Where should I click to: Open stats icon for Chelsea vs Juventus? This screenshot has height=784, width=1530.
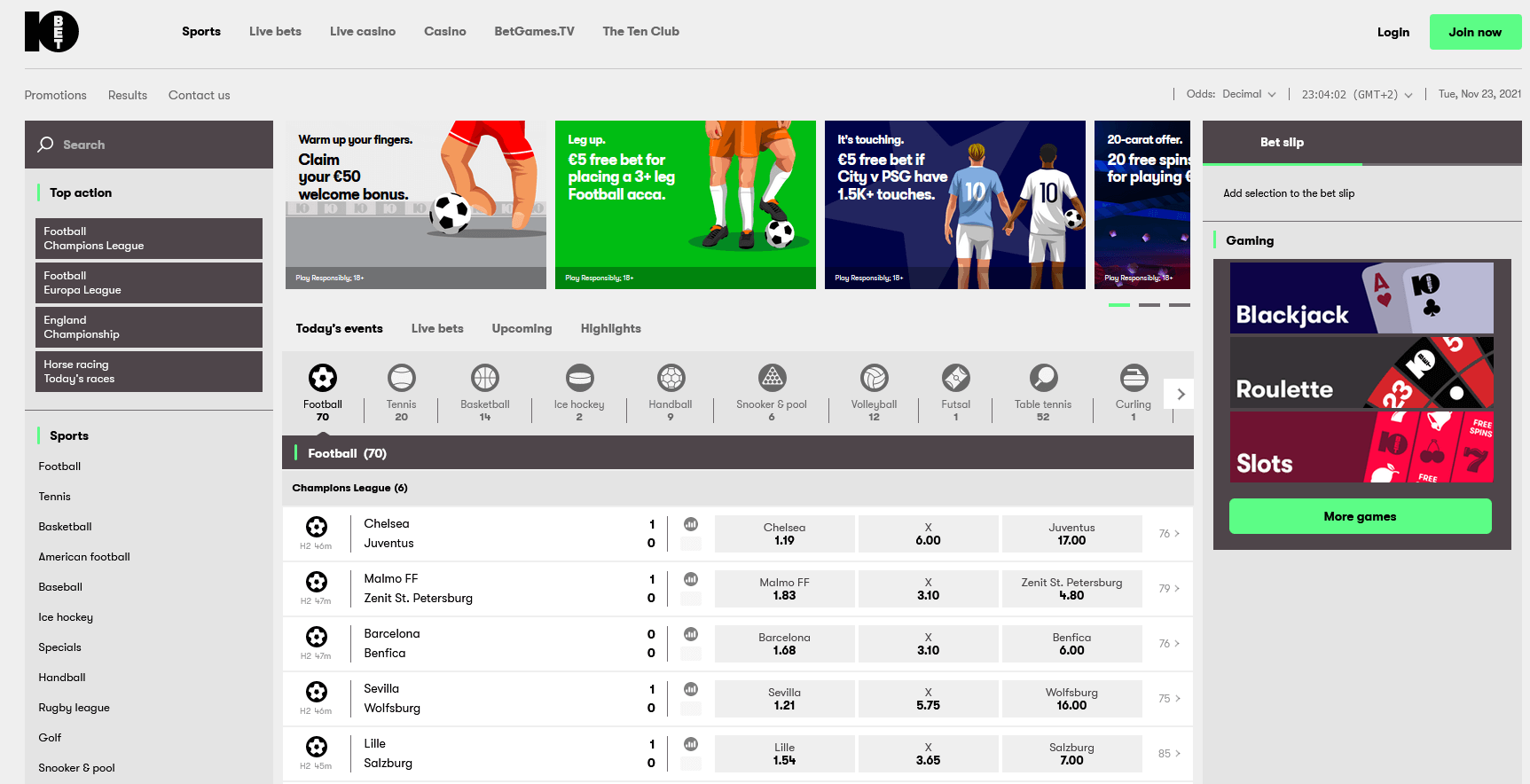click(x=691, y=524)
